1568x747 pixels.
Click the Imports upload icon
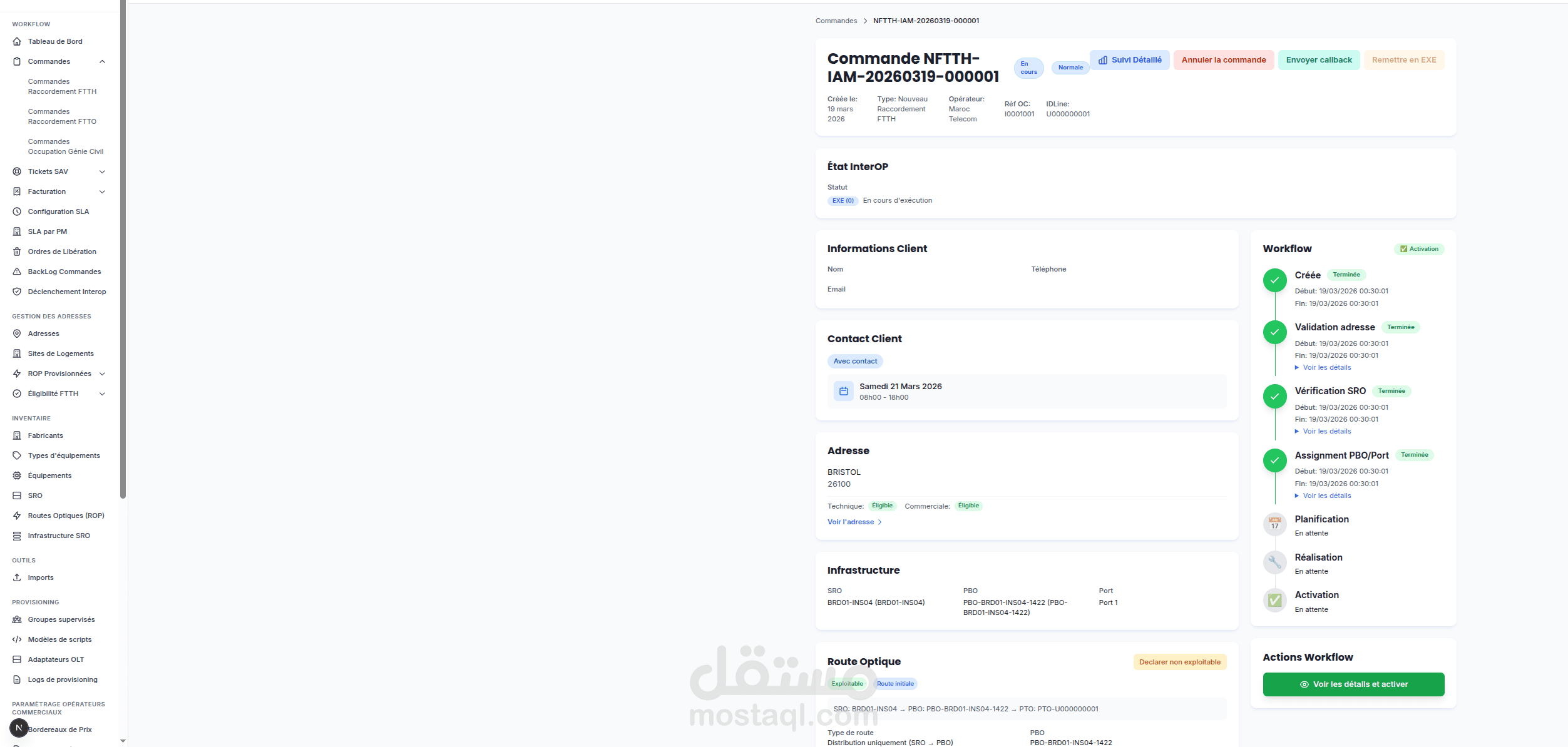coord(17,577)
